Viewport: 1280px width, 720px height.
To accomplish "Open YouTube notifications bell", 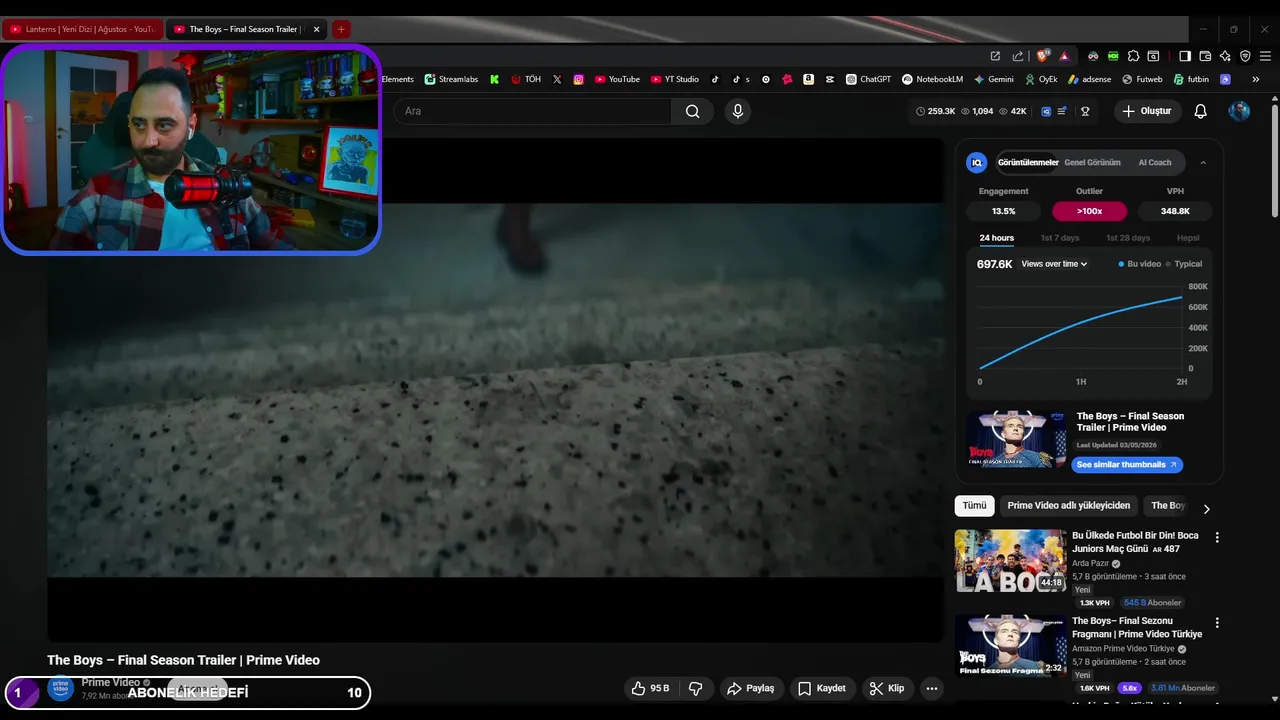I will point(1201,111).
